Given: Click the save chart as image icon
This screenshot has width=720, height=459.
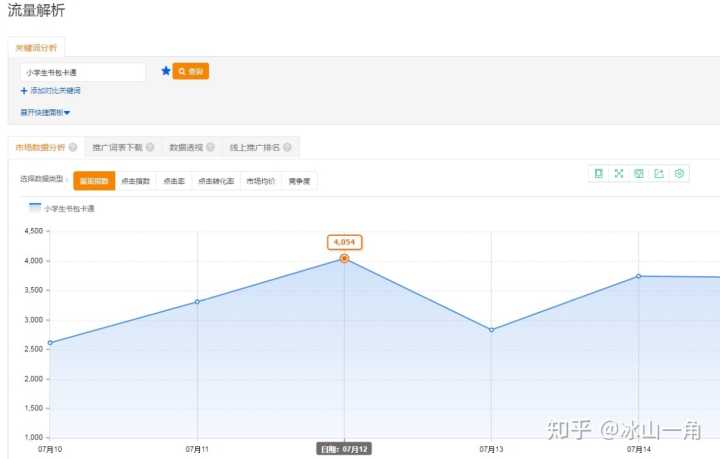Looking at the screenshot, I should [x=639, y=173].
